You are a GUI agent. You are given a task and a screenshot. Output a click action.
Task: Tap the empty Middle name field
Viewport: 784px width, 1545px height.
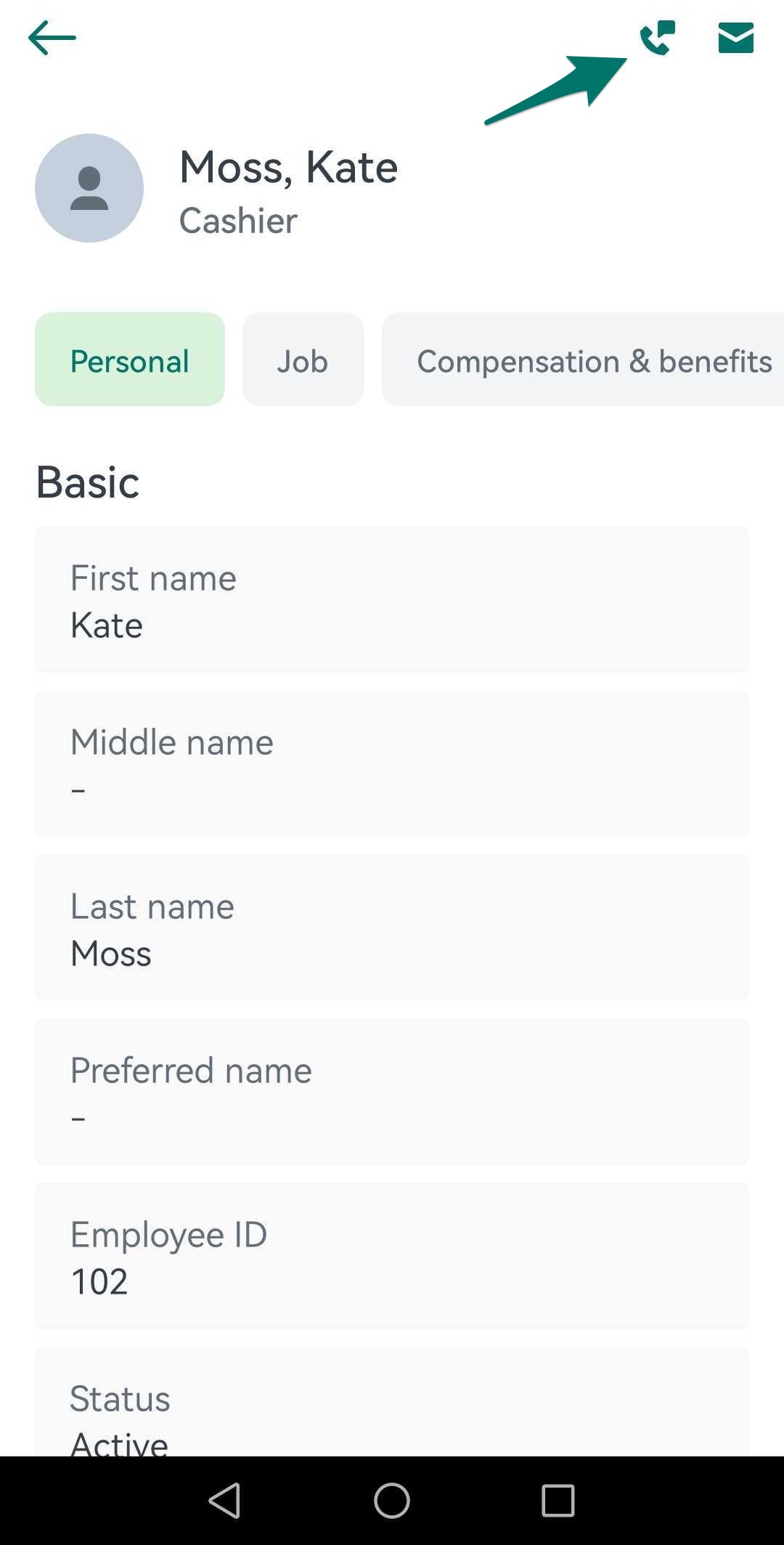[392, 763]
